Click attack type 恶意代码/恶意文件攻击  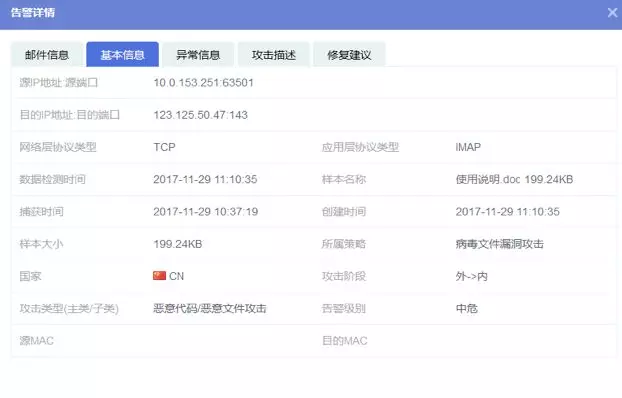click(x=210, y=308)
